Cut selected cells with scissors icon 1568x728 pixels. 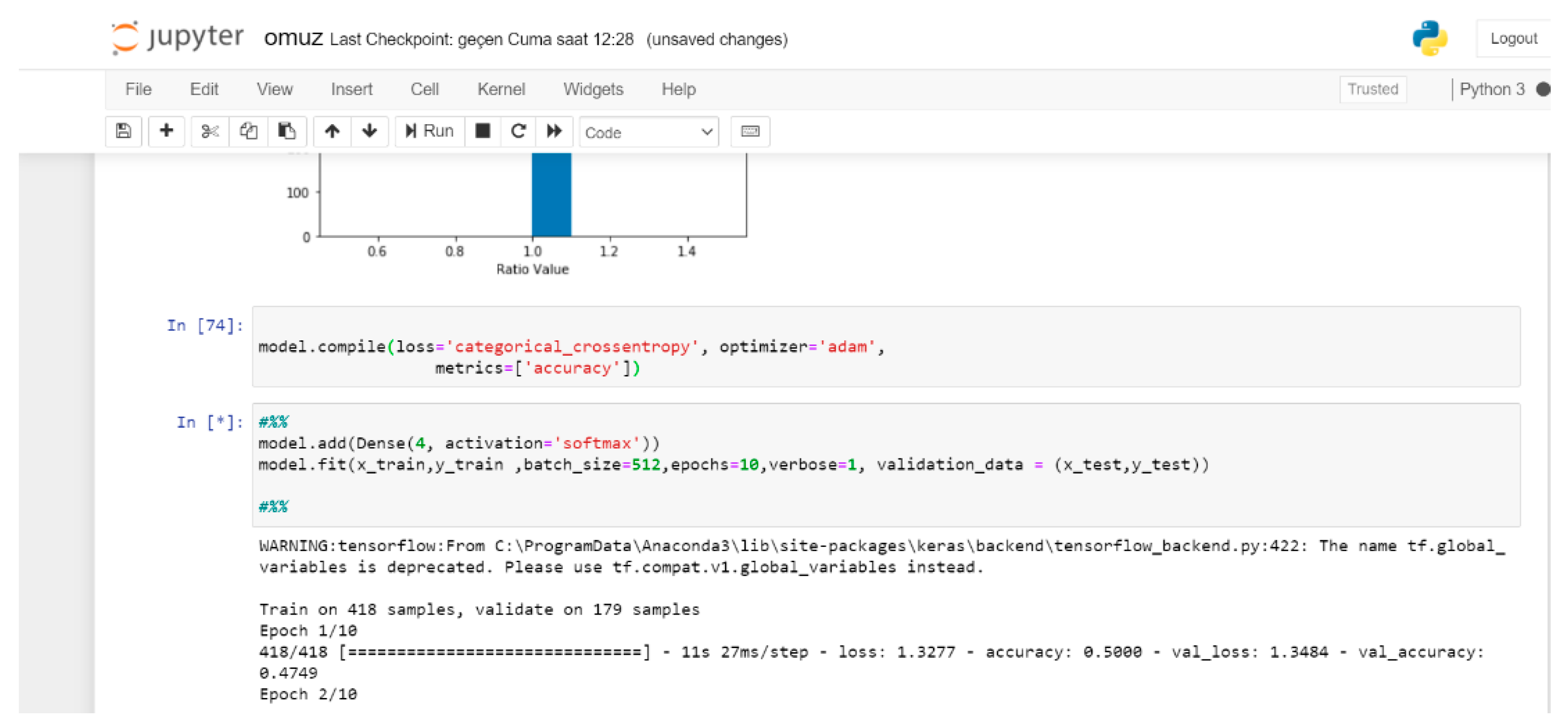click(x=210, y=131)
